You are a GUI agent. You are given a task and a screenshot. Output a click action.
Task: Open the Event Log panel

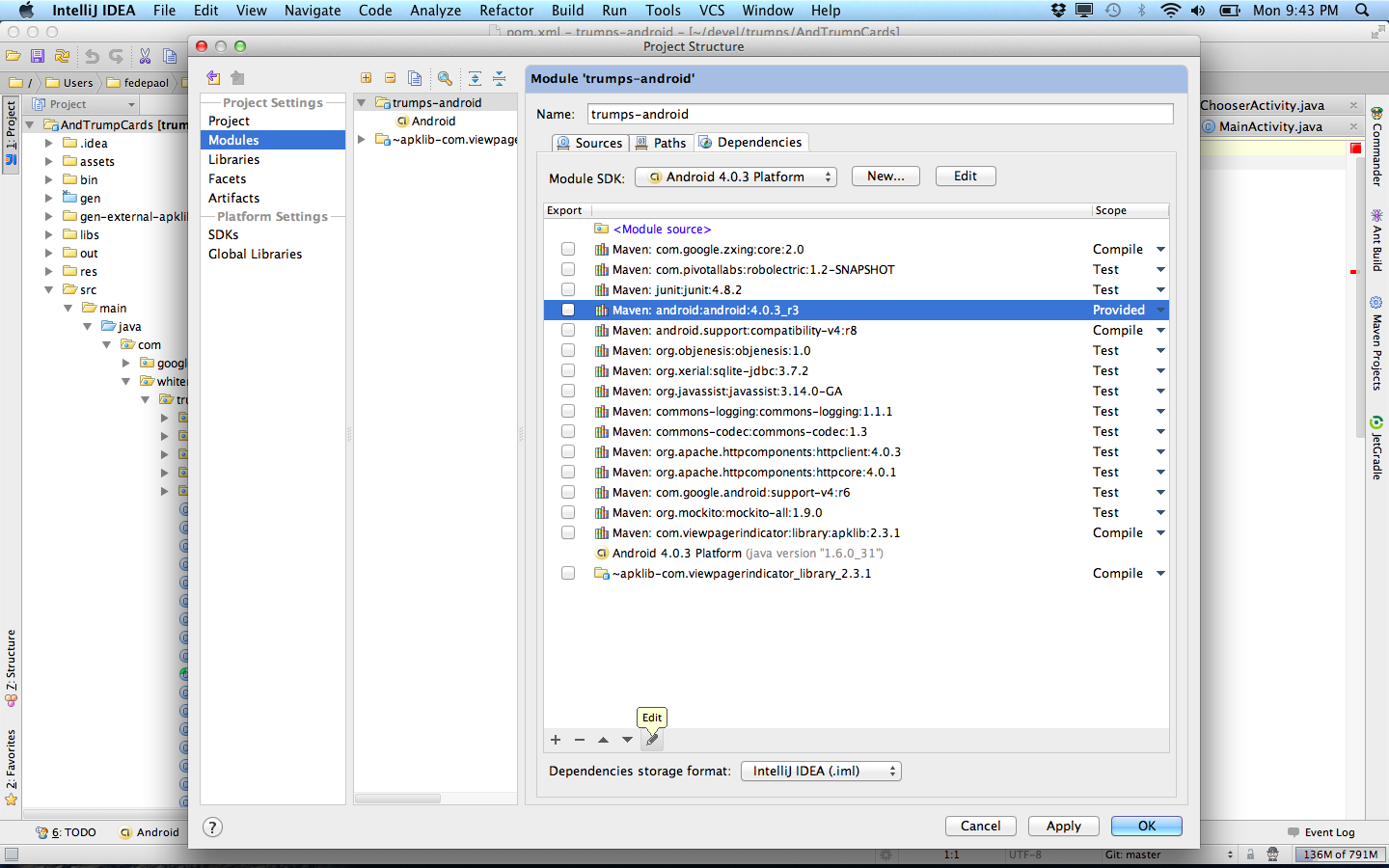tap(1321, 832)
